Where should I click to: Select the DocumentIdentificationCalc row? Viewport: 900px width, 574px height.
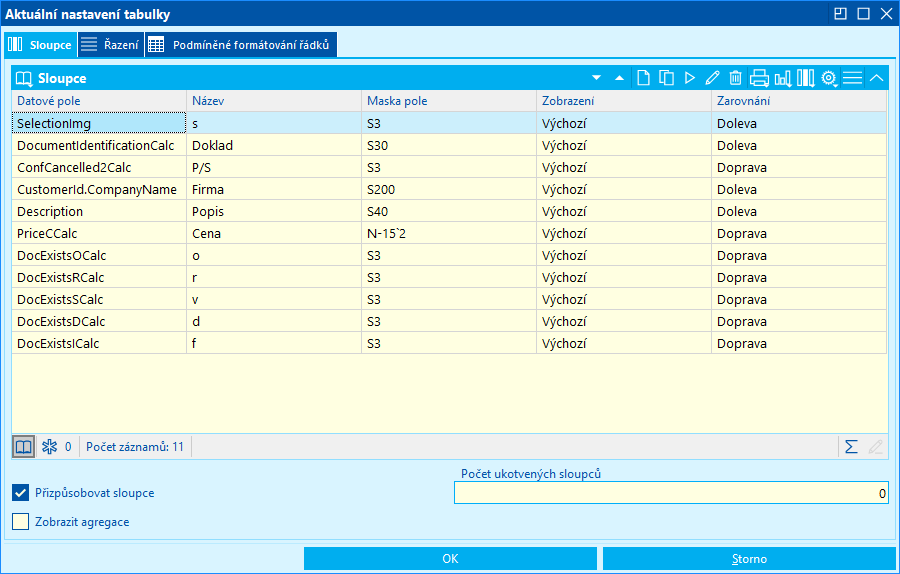[x=449, y=145]
